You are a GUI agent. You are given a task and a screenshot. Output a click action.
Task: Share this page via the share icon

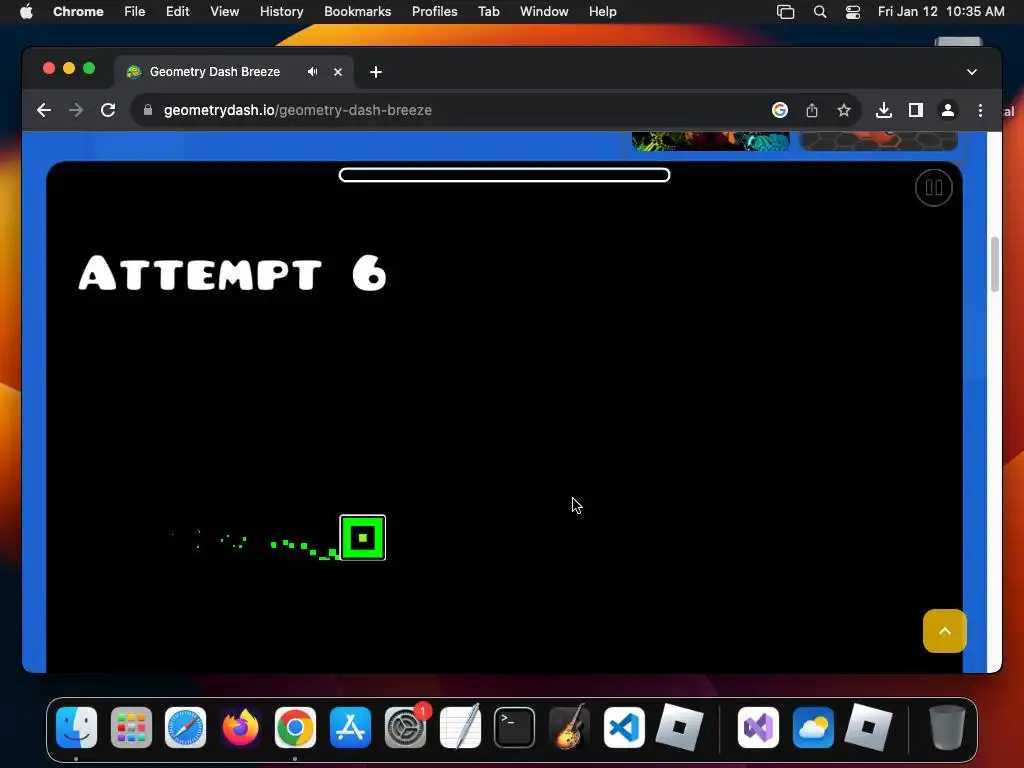coord(812,110)
